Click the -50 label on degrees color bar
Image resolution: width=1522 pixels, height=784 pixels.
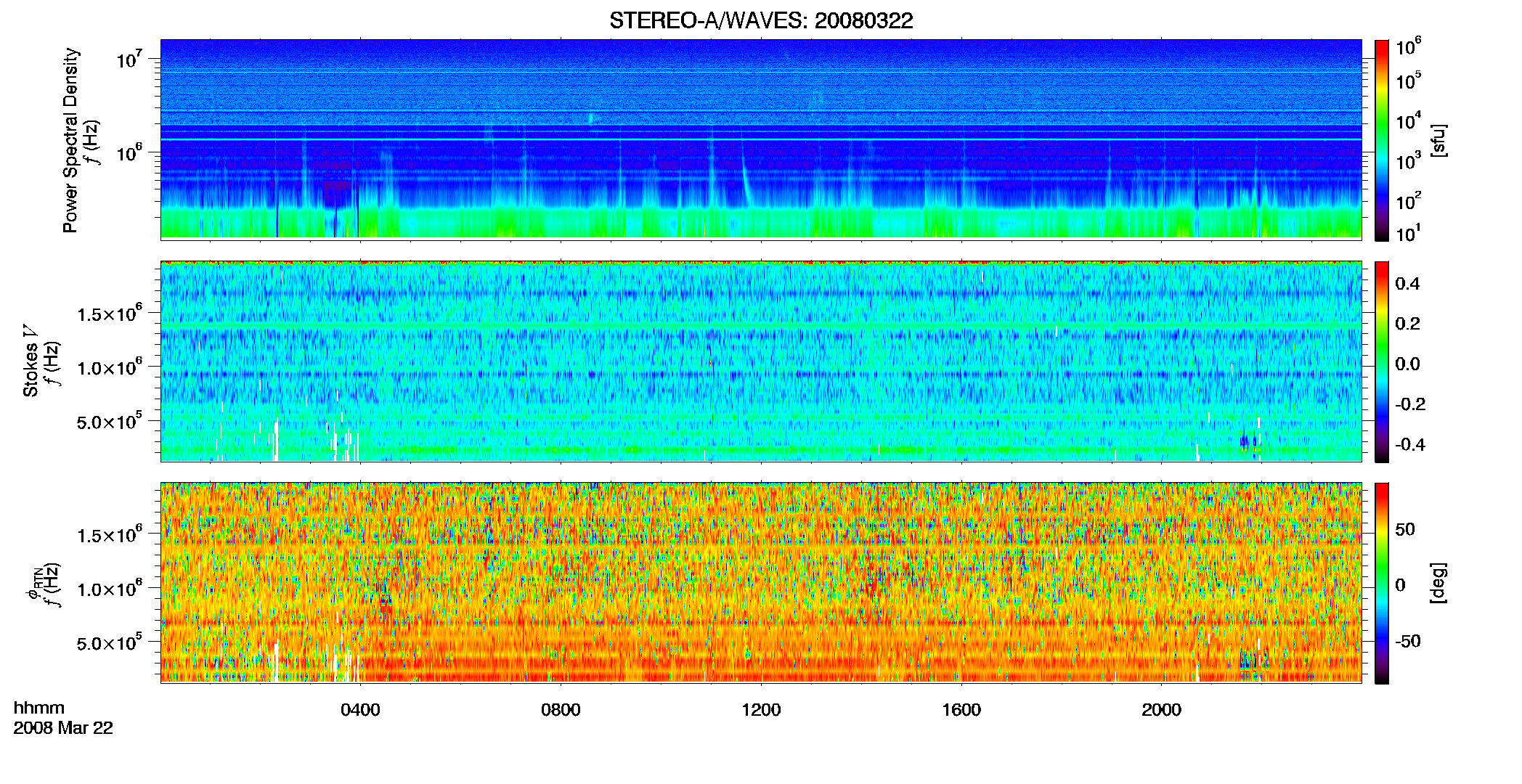(x=1407, y=642)
